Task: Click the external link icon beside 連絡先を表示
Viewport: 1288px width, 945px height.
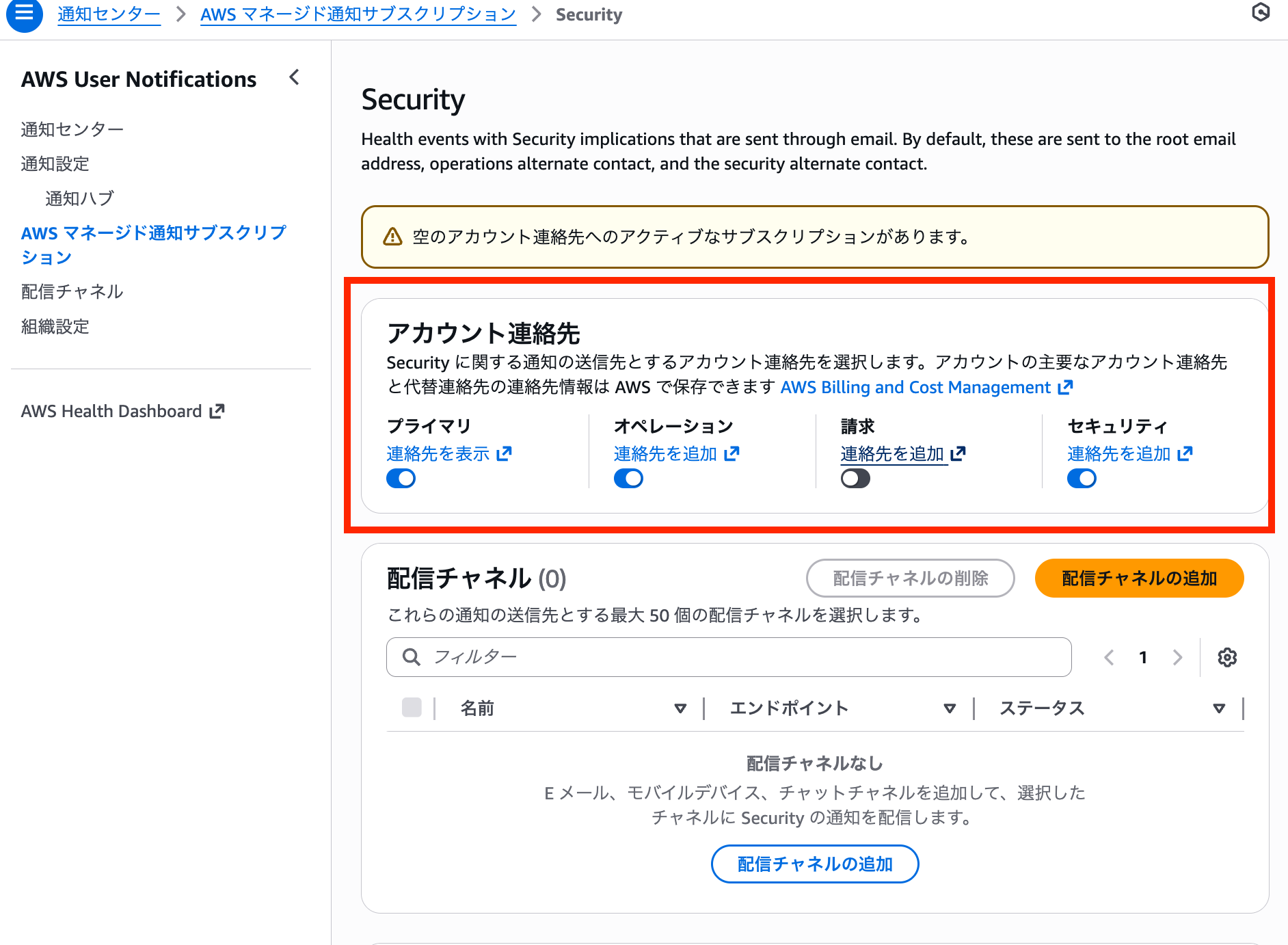Action: click(505, 453)
